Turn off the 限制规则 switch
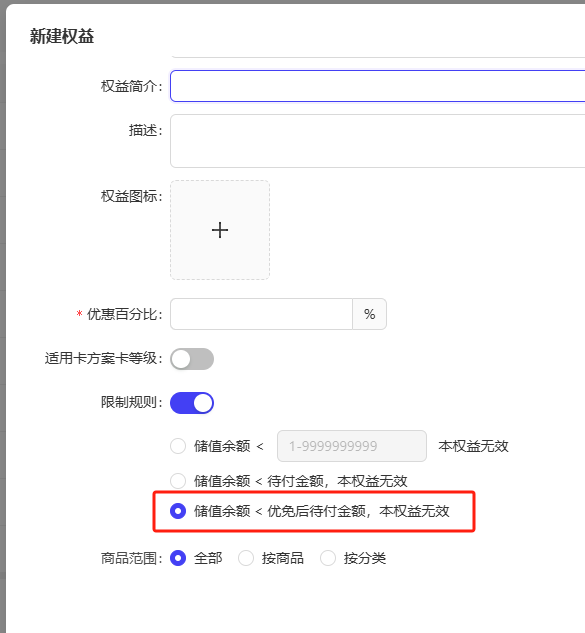Screen dimensions: 585x633 tap(192, 403)
